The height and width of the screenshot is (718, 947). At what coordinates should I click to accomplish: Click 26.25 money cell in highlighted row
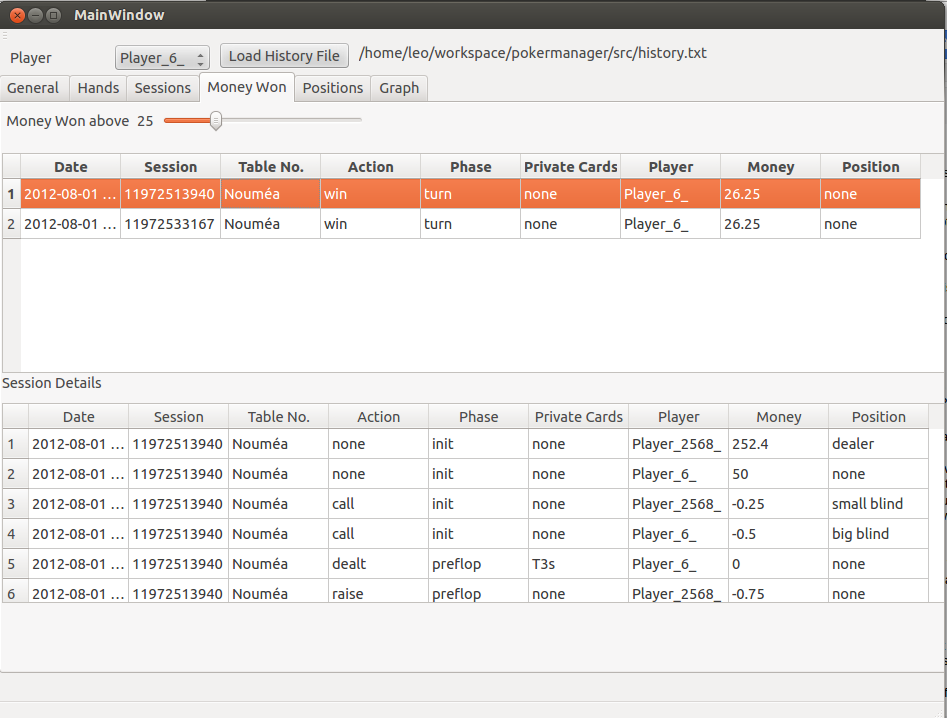tap(770, 194)
